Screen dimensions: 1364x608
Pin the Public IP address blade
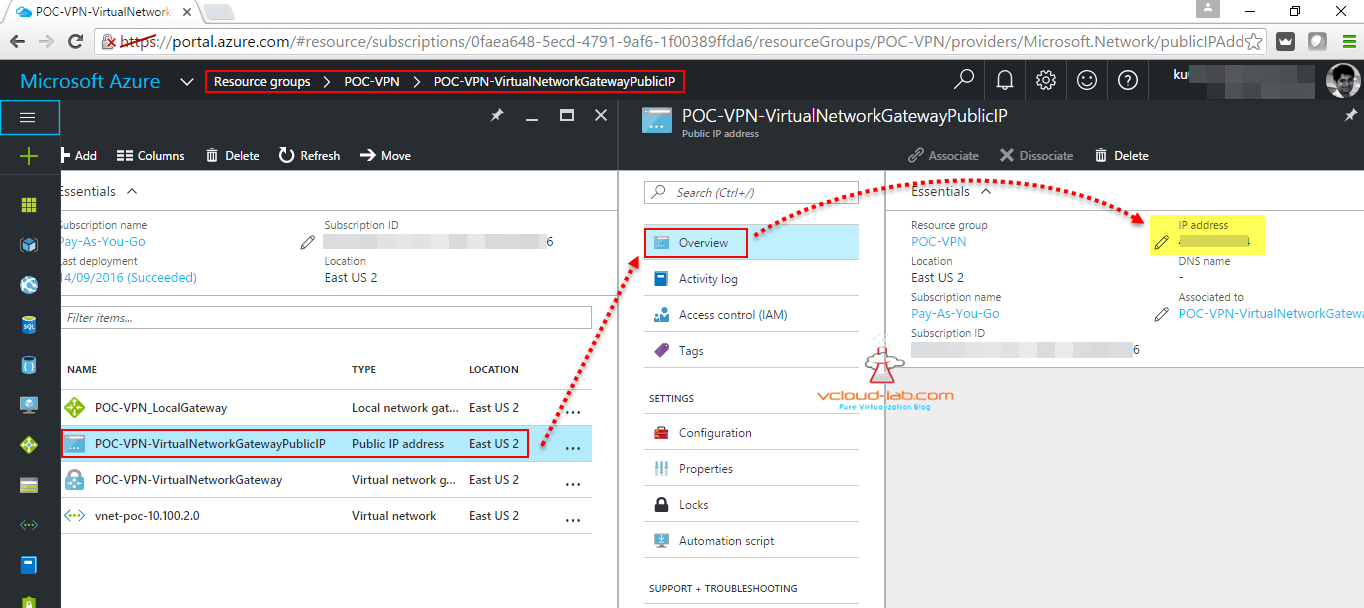1352,115
